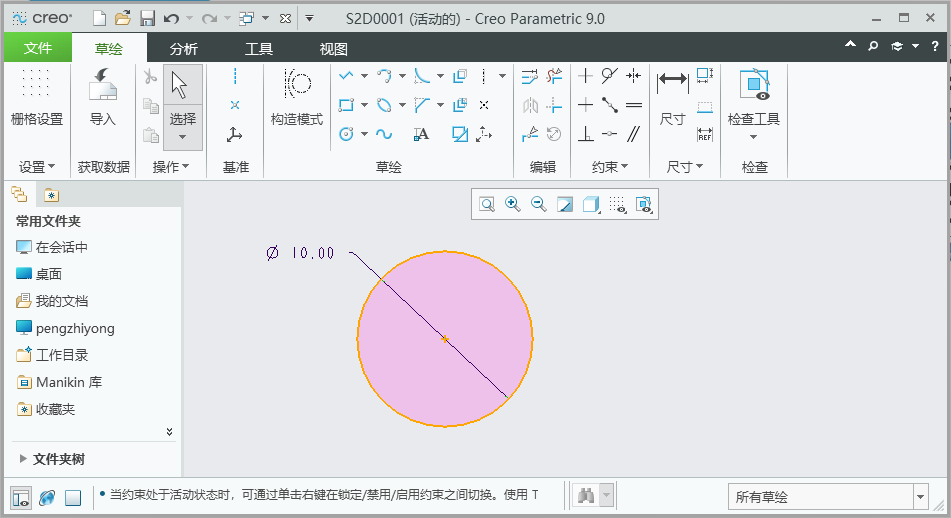
Task: Apply the Symmetric constraint
Action: pyautogui.click(x=634, y=76)
